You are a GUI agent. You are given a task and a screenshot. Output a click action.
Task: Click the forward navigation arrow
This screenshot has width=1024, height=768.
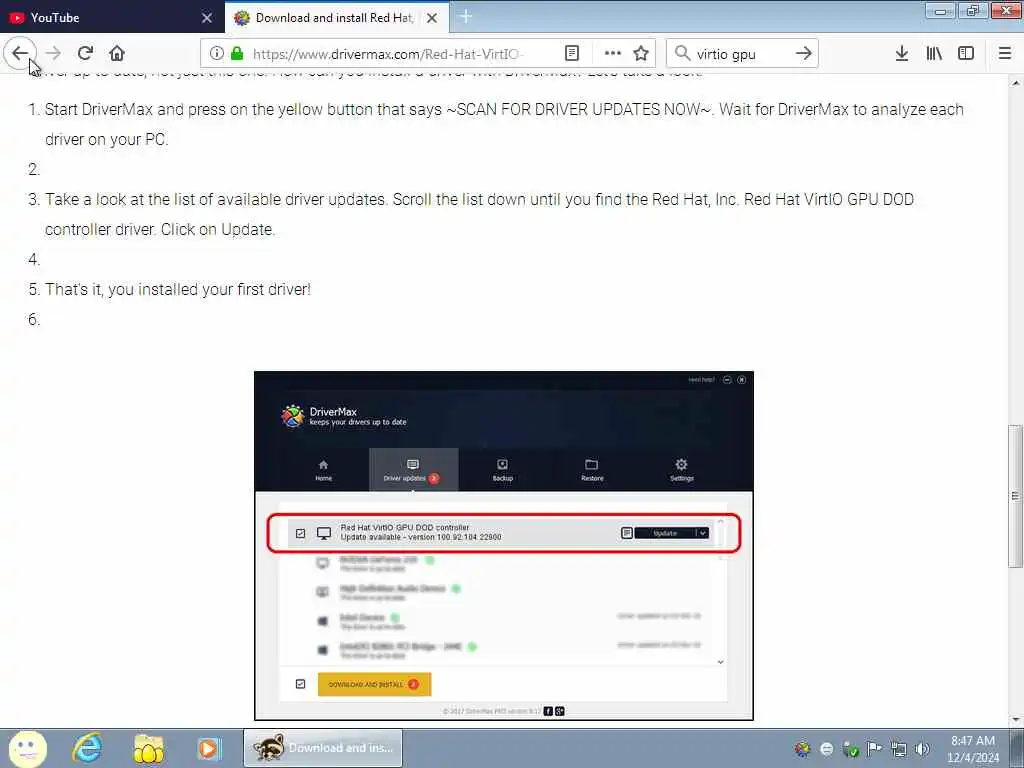(x=54, y=53)
